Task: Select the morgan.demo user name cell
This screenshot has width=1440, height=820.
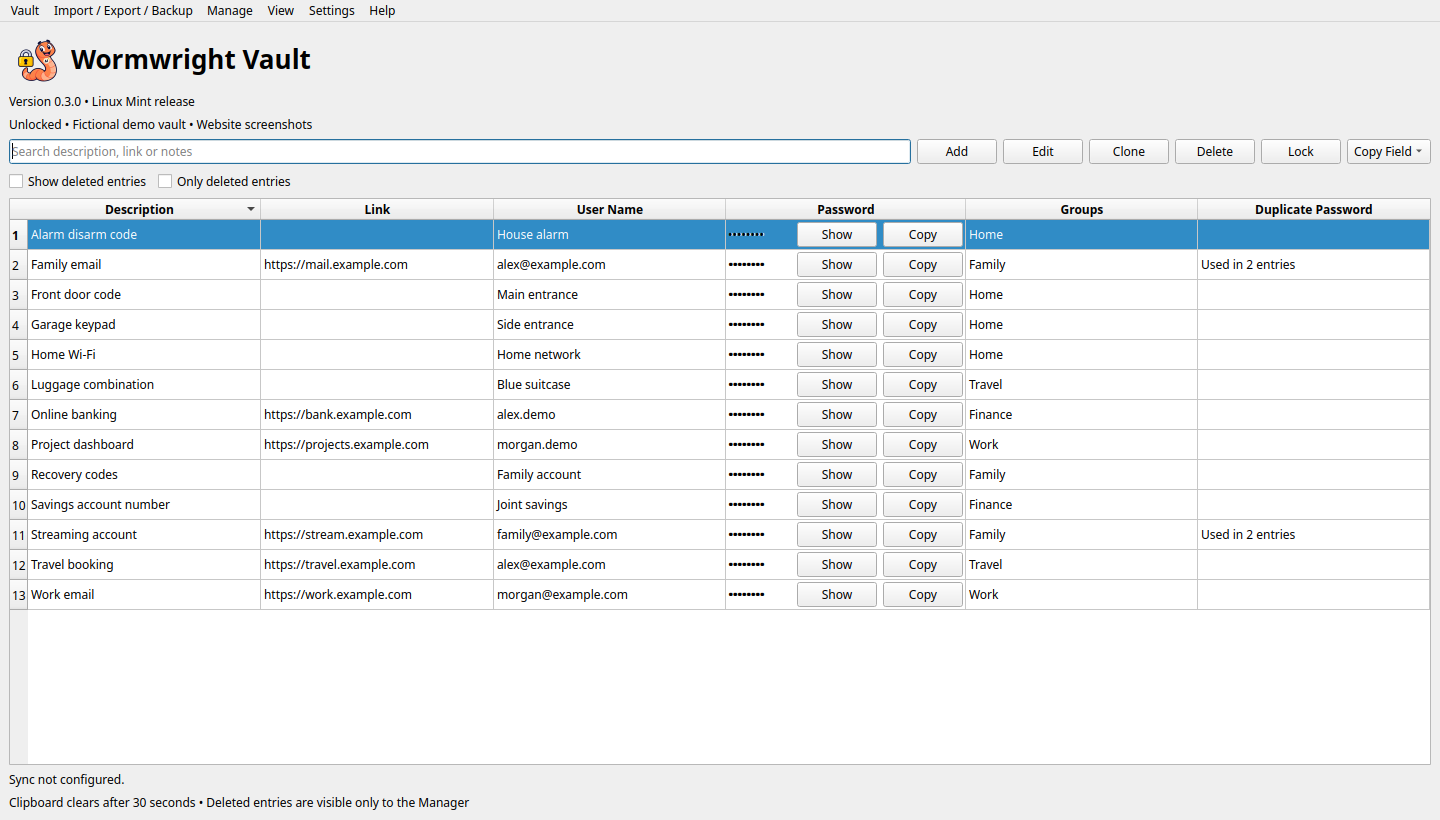Action: tap(610, 444)
